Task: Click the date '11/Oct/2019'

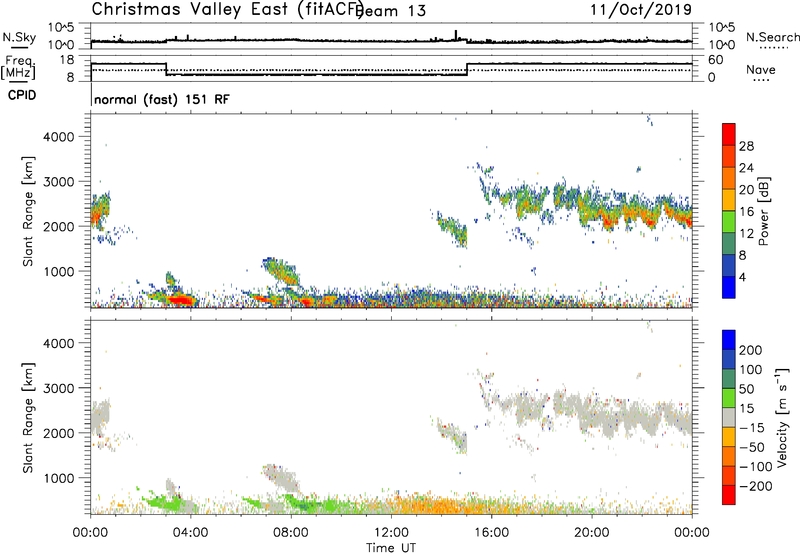Action: (x=641, y=10)
